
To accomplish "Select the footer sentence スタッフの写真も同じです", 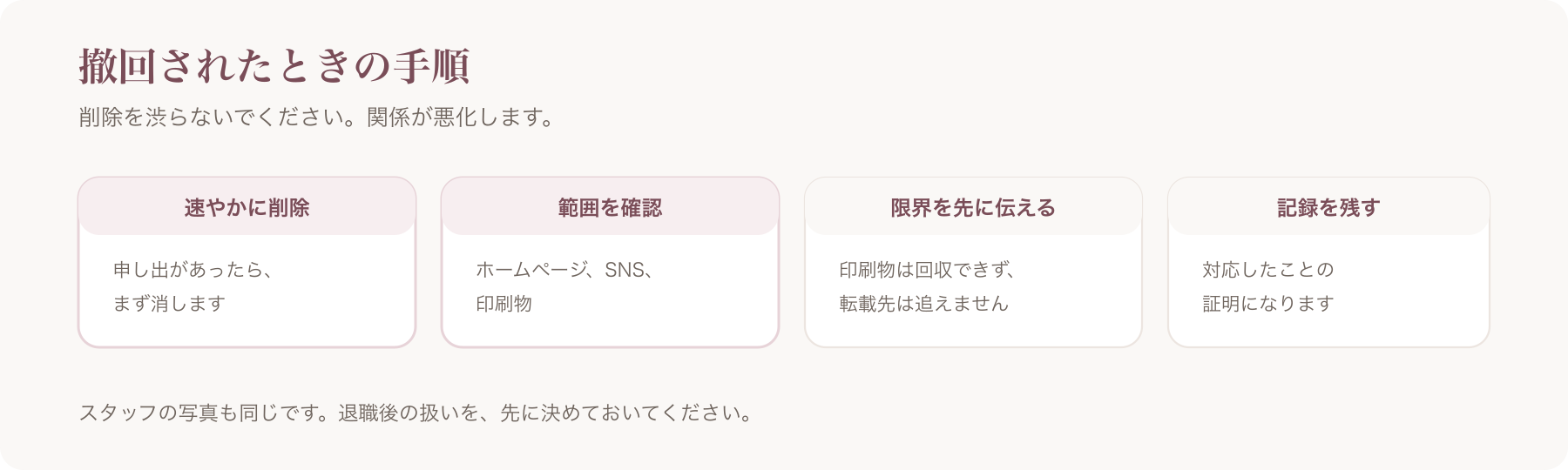I will [199, 413].
